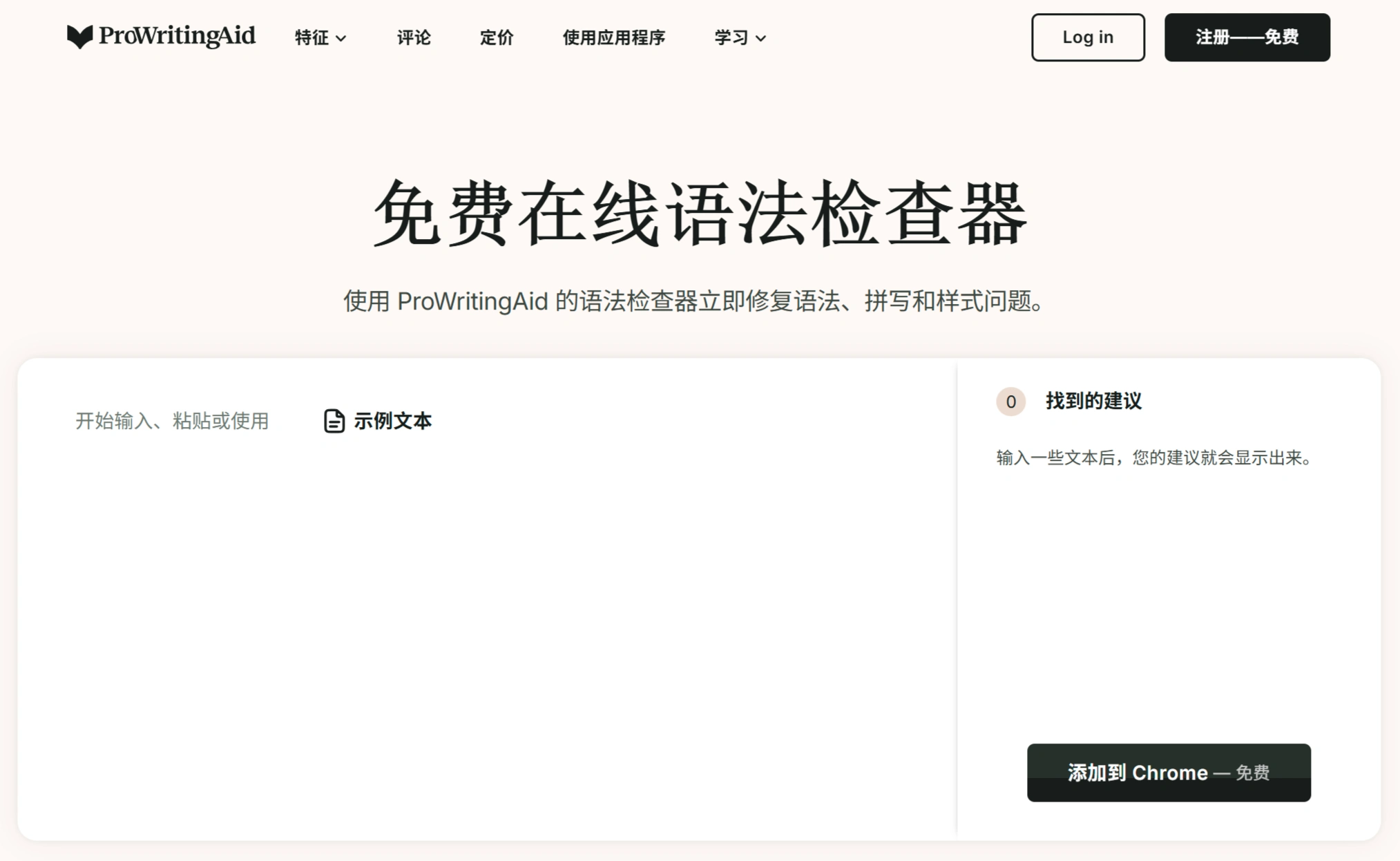Viewport: 1400px width, 861px height.
Task: Click the ProWritingAid logo
Action: pos(161,37)
